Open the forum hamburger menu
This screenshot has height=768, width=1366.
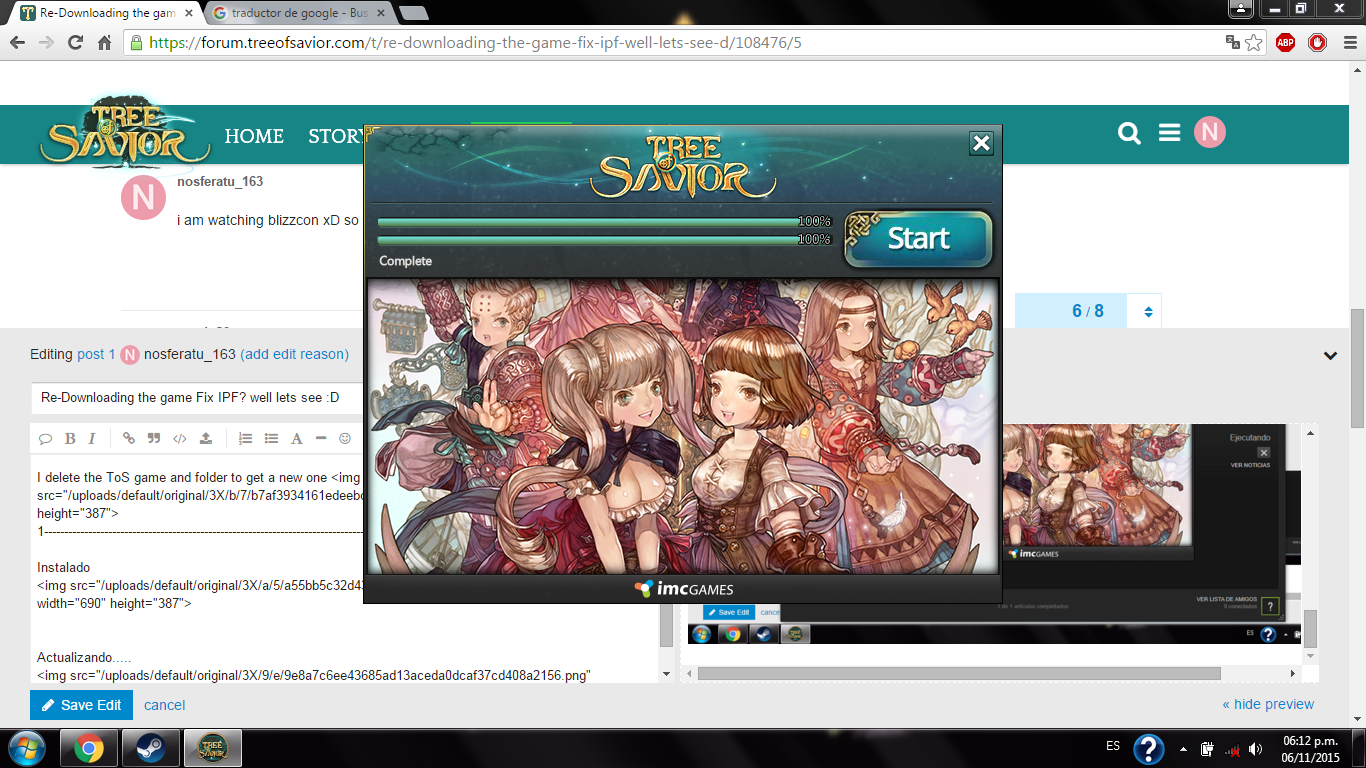(1169, 133)
